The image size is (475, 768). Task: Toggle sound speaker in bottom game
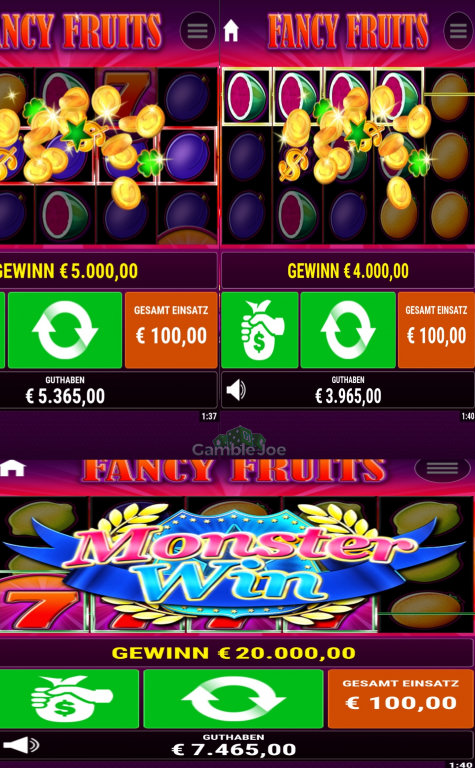(x=21, y=745)
